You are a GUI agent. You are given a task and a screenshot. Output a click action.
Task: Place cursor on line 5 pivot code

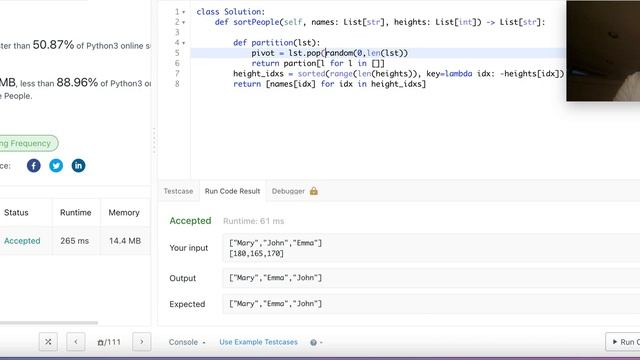coord(329,53)
